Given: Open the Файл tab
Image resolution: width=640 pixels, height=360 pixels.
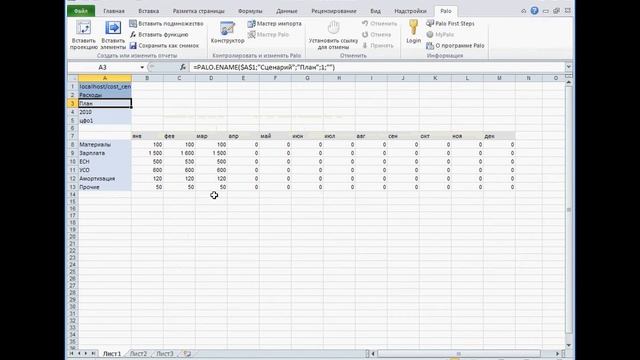Looking at the screenshot, I should click(81, 11).
